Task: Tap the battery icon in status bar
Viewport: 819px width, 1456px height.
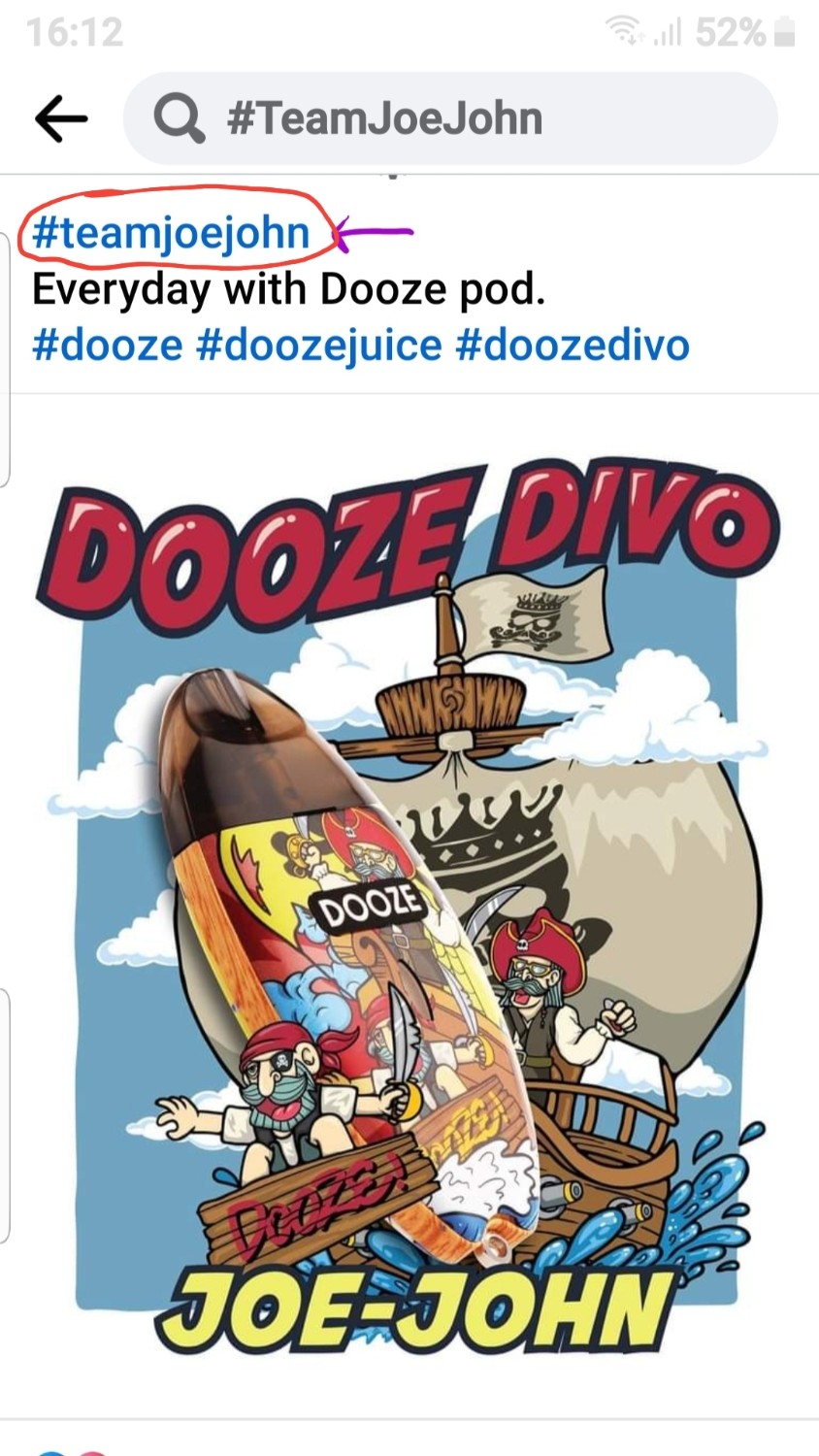Action: [x=786, y=33]
